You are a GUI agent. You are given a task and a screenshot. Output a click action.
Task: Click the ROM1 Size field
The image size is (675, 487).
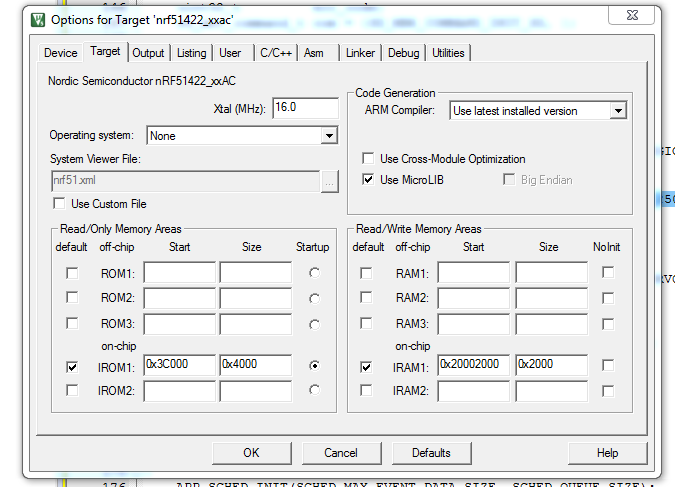[x=256, y=272]
